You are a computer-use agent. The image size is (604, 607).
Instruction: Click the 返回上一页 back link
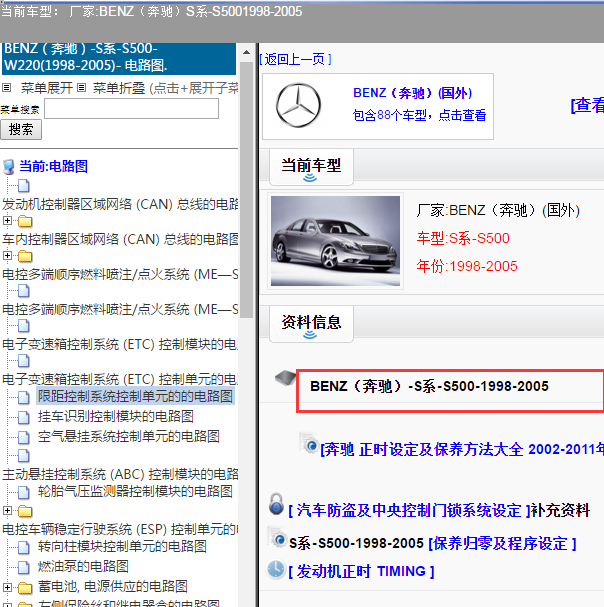pos(295,59)
